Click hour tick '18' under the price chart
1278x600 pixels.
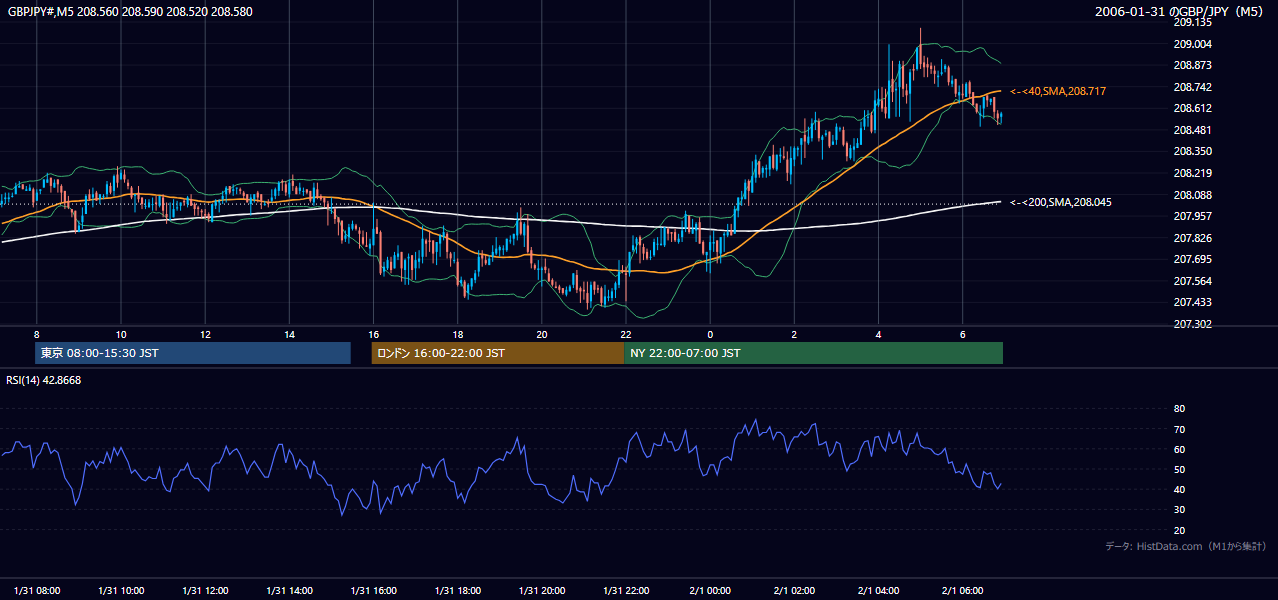(458, 334)
